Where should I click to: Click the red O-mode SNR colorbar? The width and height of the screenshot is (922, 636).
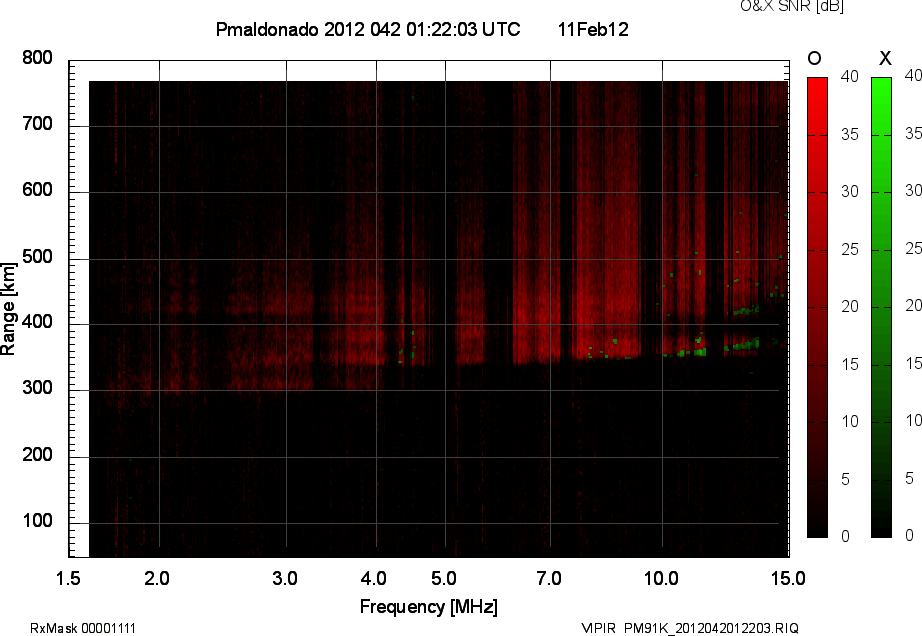(817, 307)
